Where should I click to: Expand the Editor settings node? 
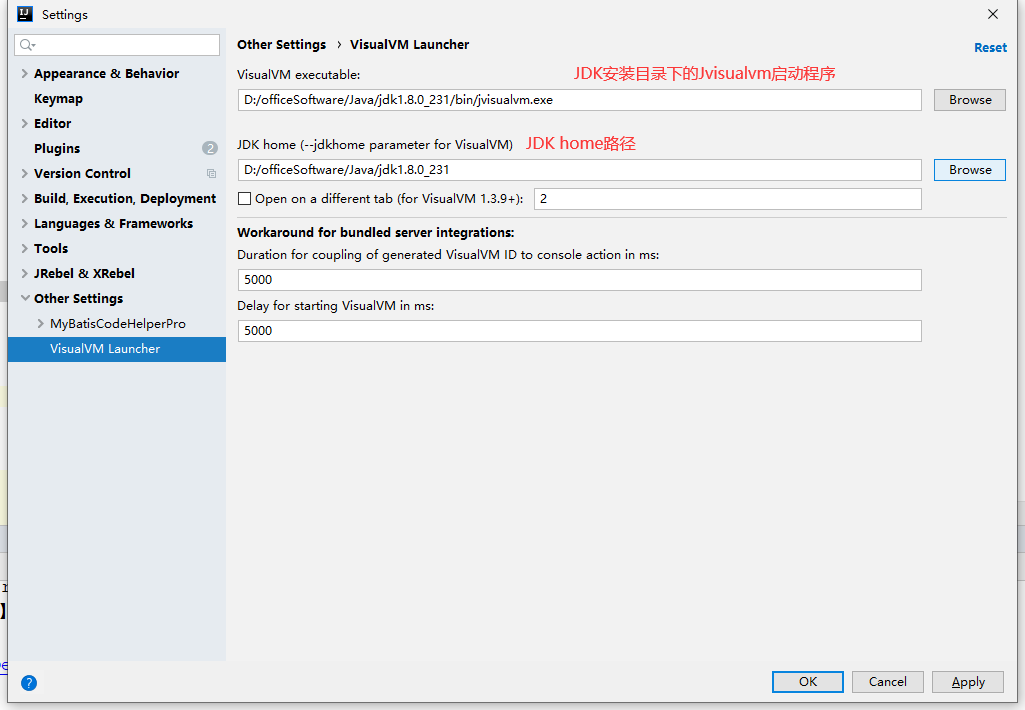pos(25,124)
